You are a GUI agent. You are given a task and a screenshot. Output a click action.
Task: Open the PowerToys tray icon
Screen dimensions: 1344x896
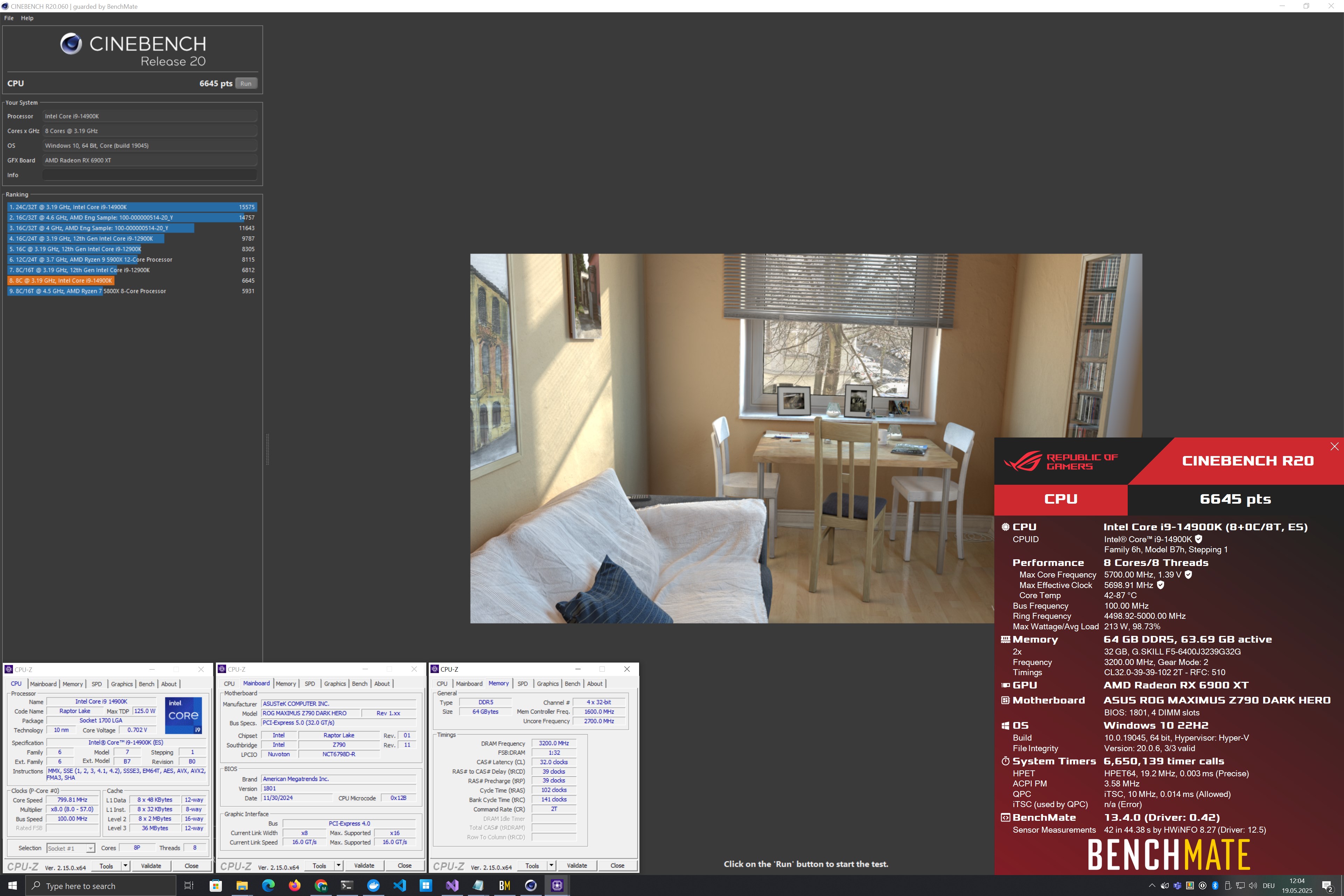1190,886
